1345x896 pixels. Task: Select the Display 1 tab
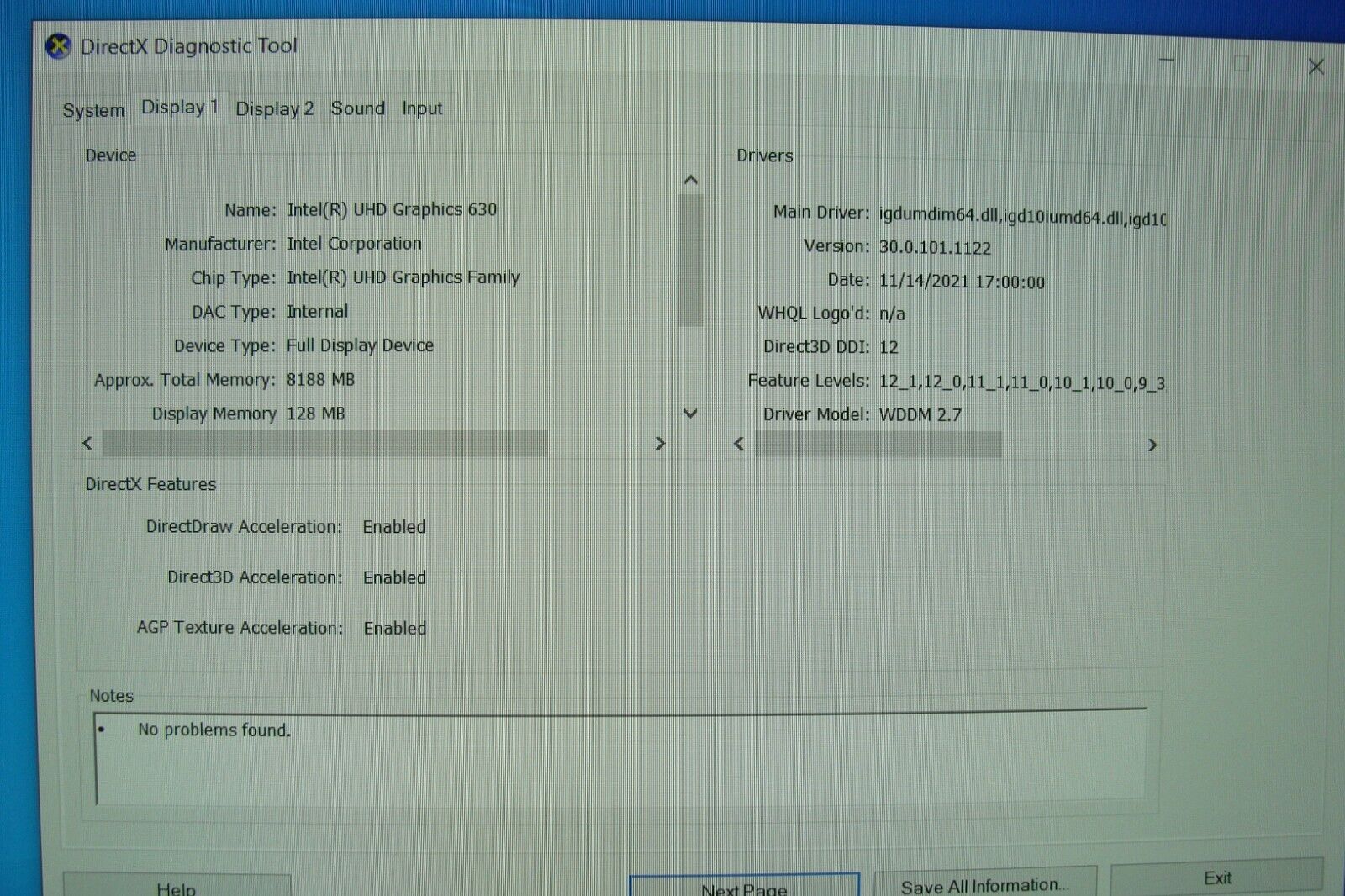coord(179,108)
